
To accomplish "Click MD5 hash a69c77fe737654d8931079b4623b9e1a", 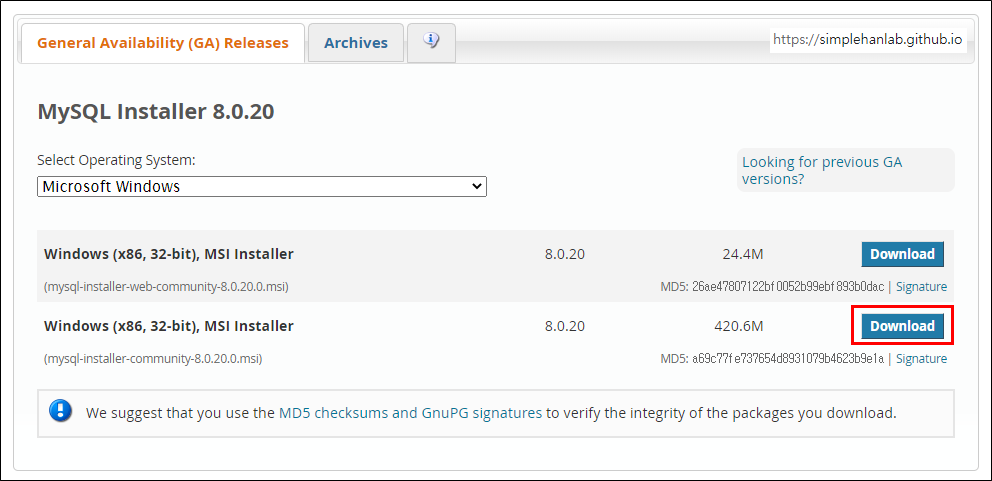I will click(788, 359).
